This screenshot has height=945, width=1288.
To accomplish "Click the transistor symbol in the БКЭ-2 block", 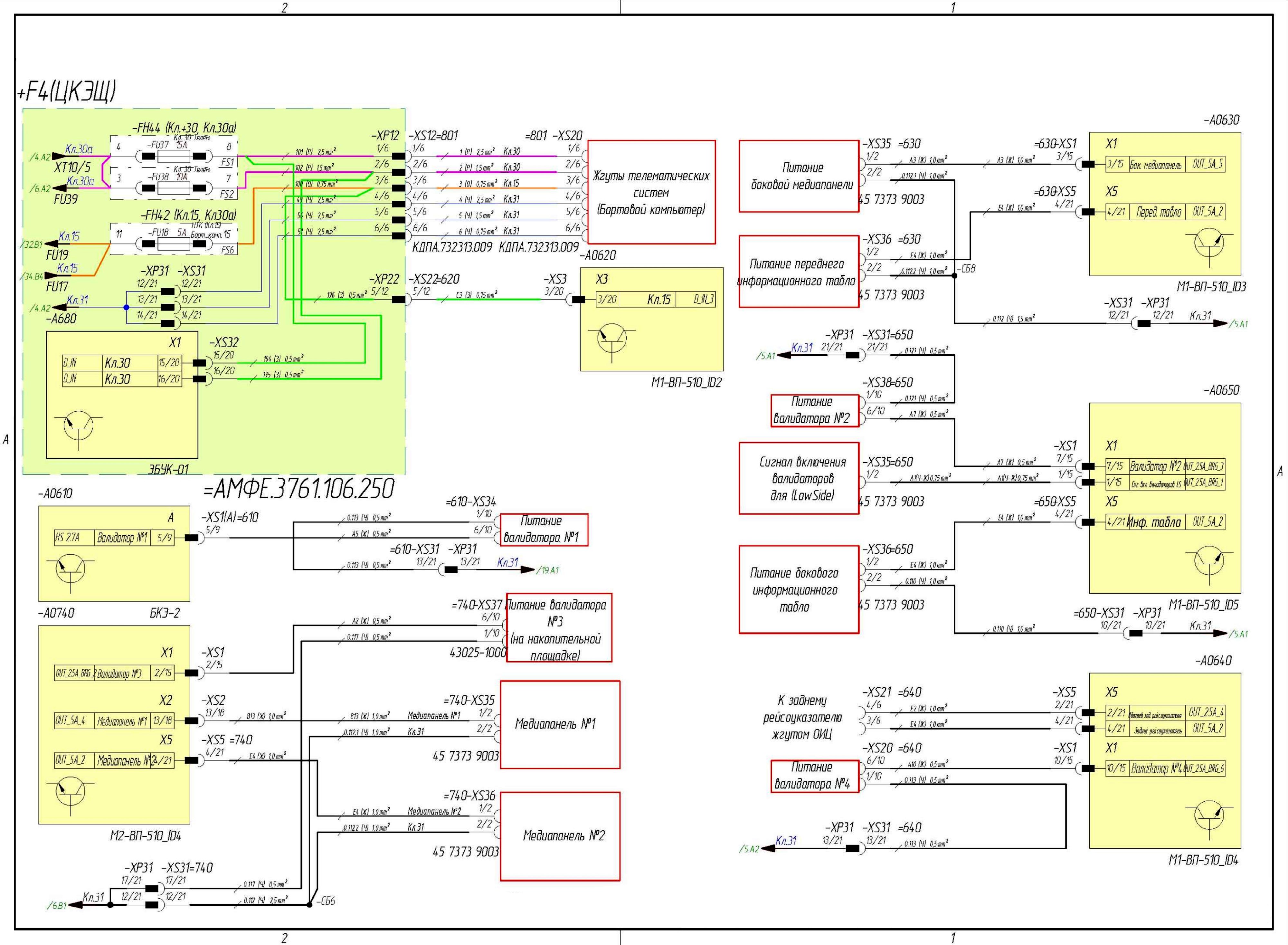I will [x=70, y=570].
